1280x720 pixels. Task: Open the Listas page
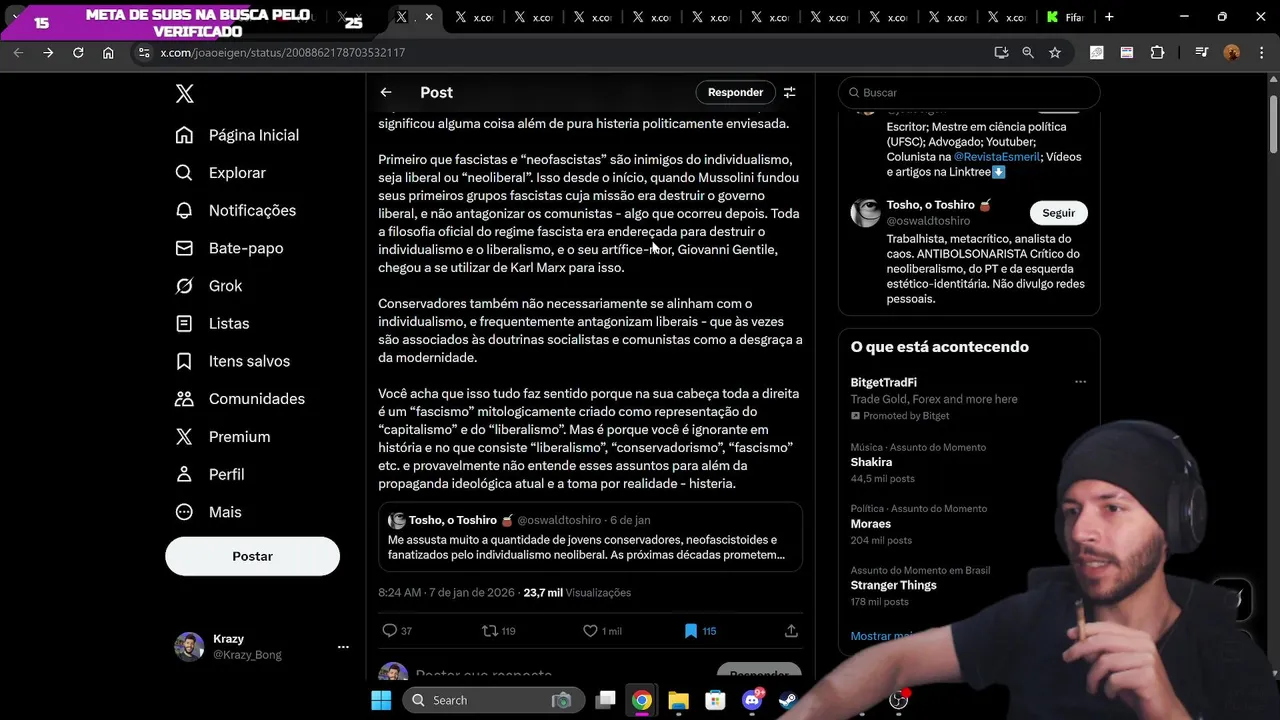(x=212, y=324)
